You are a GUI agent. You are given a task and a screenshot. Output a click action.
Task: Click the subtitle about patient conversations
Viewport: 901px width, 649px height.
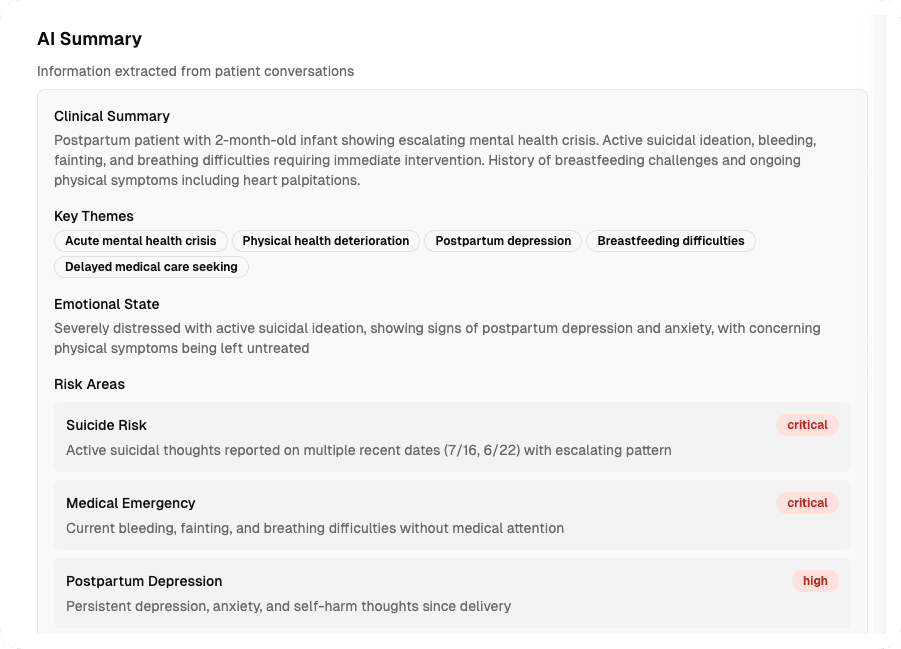(195, 71)
